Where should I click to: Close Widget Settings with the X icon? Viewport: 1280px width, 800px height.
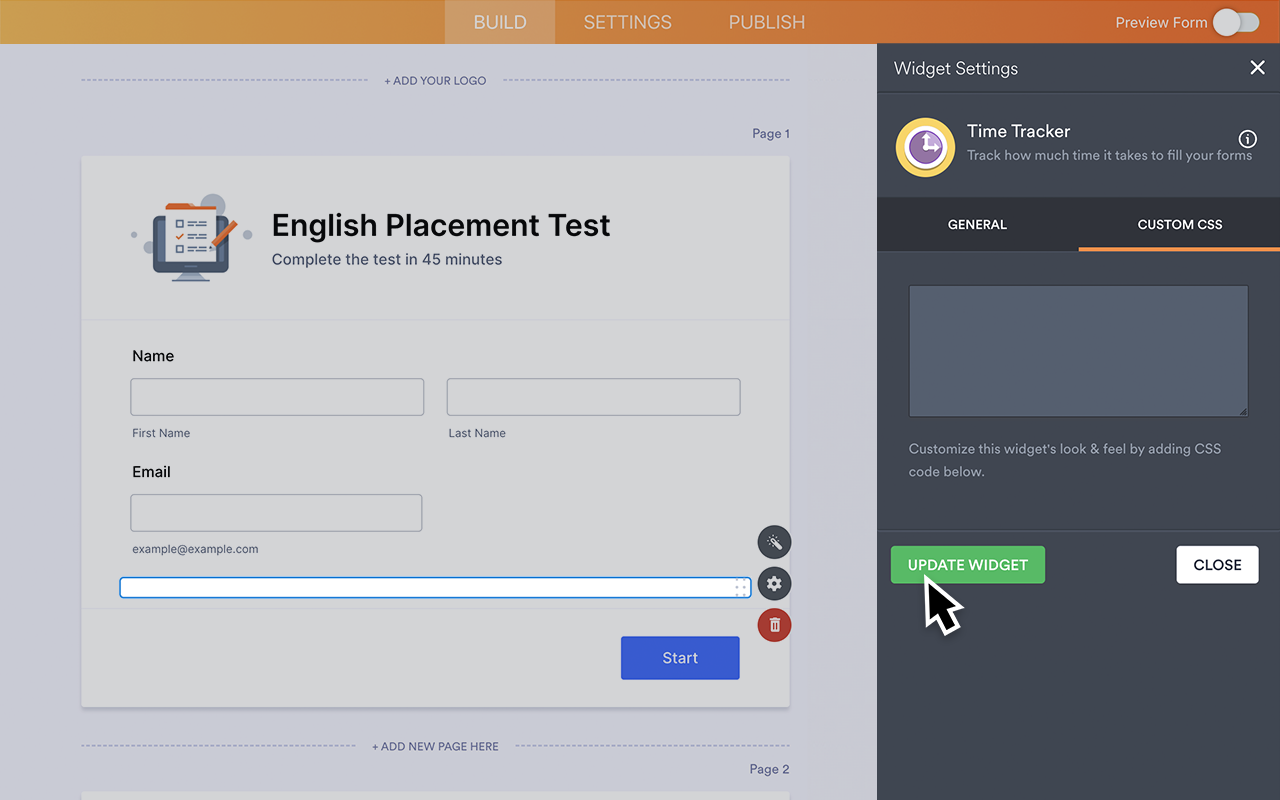coord(1257,67)
